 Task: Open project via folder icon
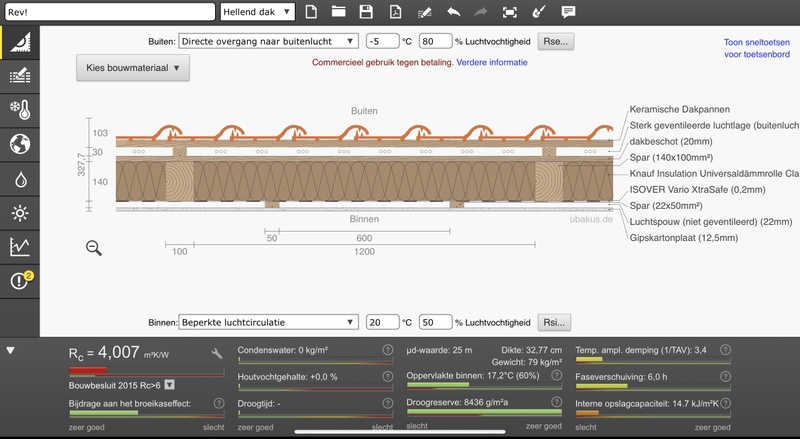338,12
